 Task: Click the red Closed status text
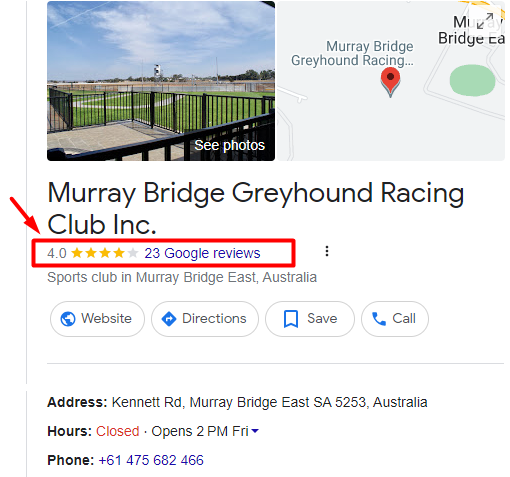118,431
